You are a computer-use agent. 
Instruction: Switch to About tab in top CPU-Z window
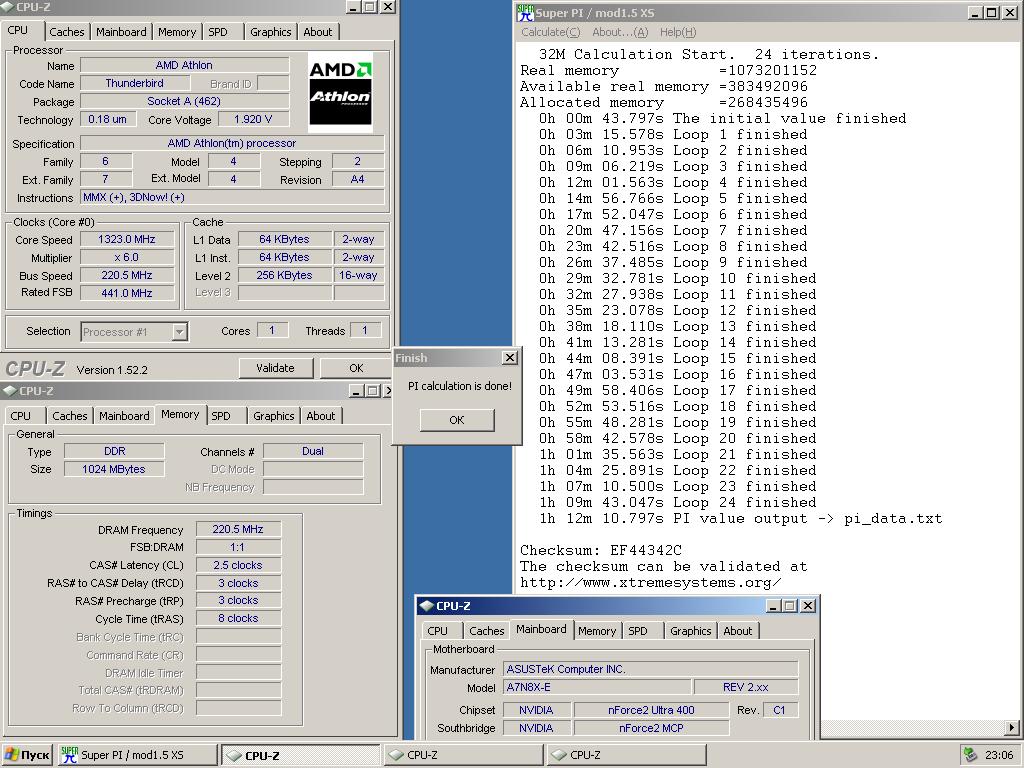click(318, 32)
